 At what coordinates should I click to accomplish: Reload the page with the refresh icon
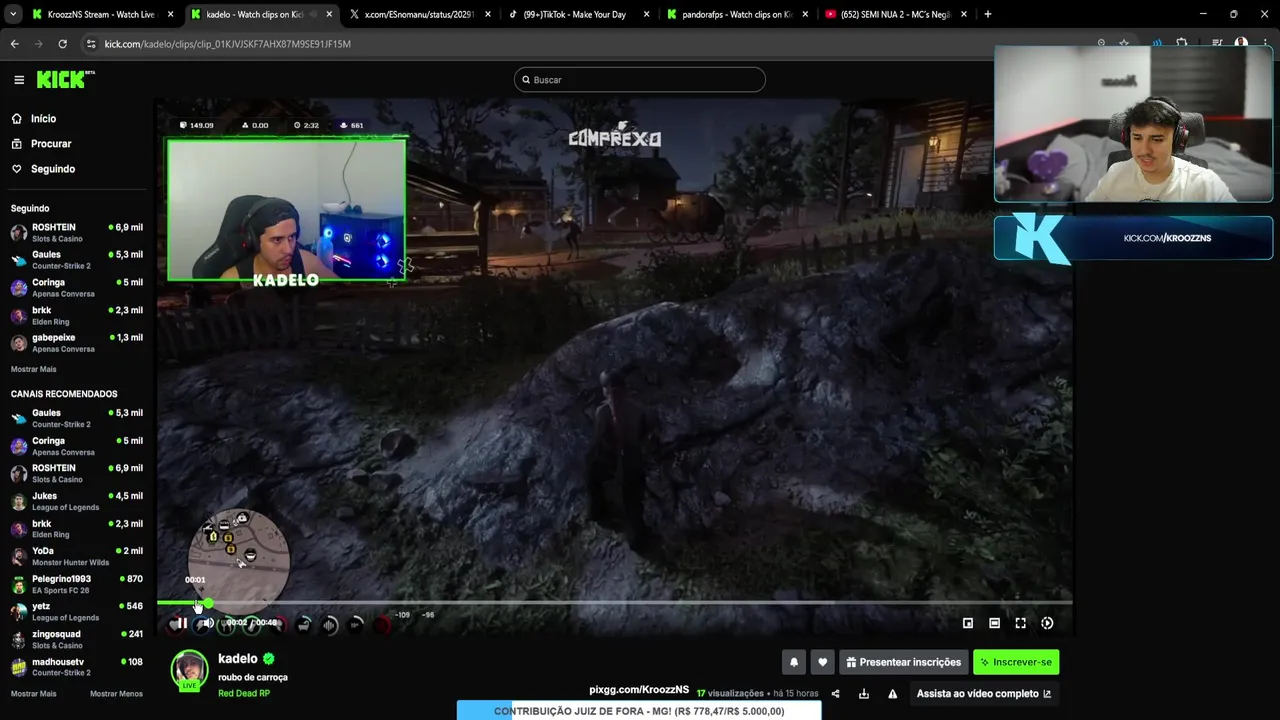pos(62,44)
